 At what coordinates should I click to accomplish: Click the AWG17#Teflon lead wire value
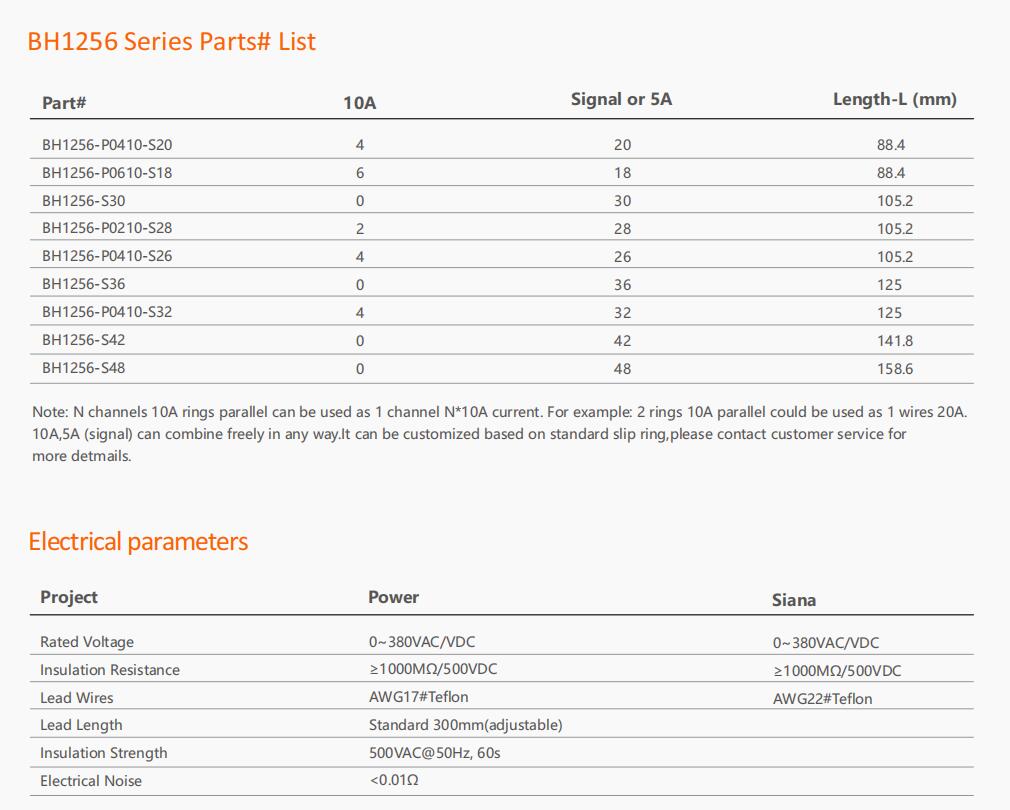click(x=419, y=697)
